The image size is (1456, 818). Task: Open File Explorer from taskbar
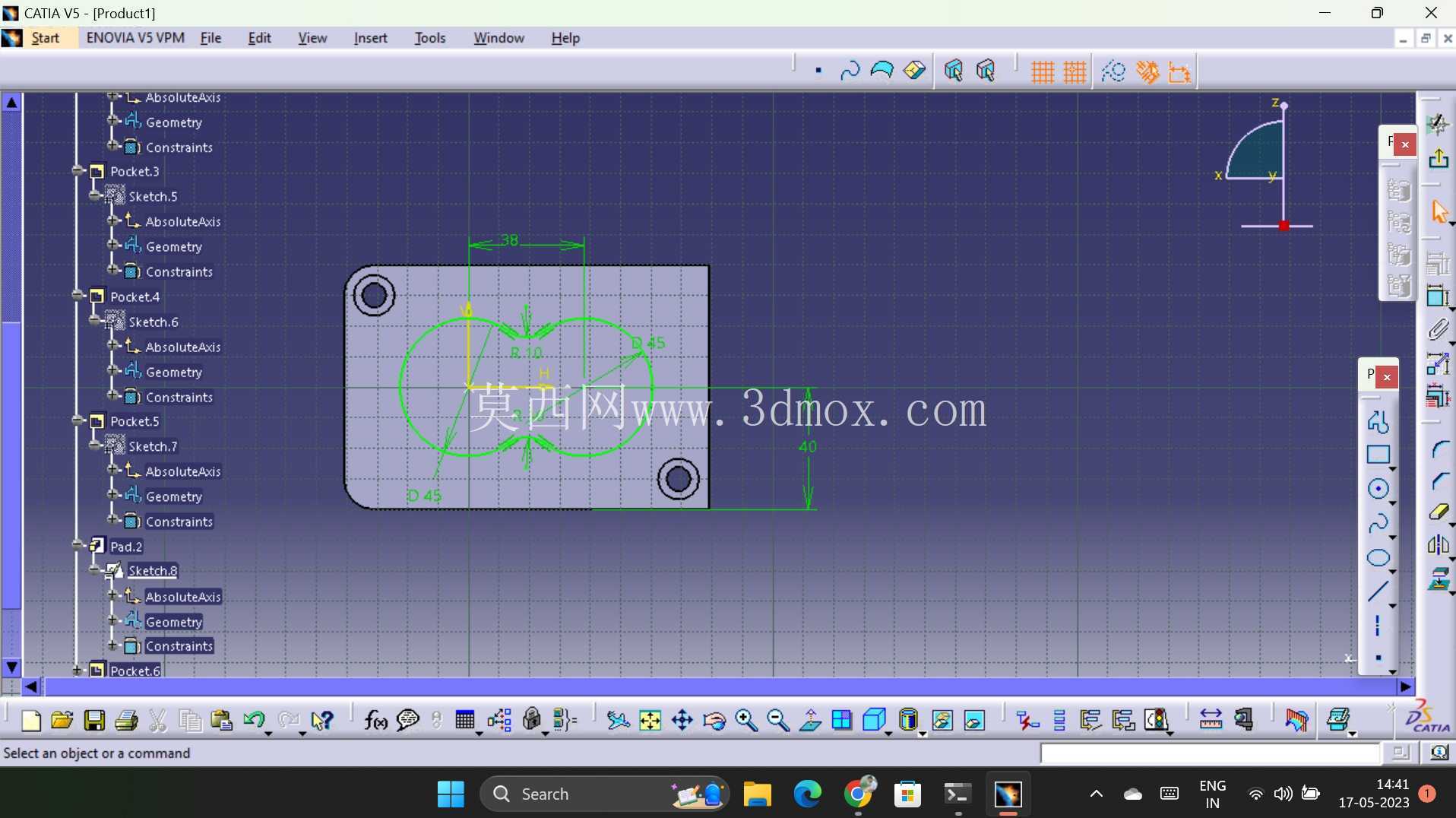[757, 794]
